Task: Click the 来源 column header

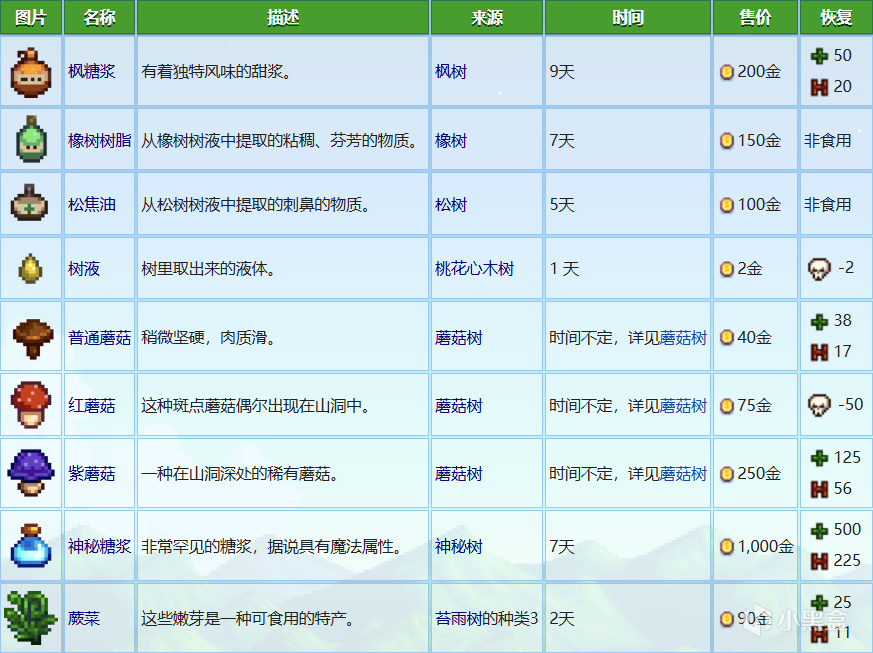Action: pos(487,17)
